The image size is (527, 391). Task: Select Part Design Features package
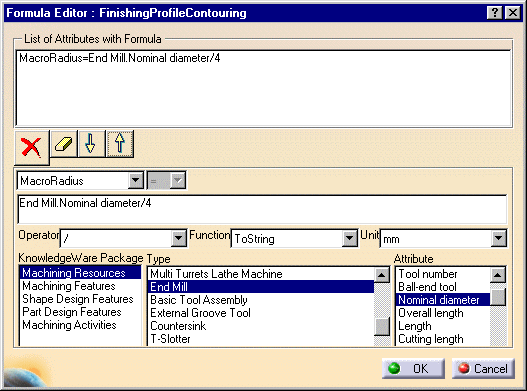72,312
